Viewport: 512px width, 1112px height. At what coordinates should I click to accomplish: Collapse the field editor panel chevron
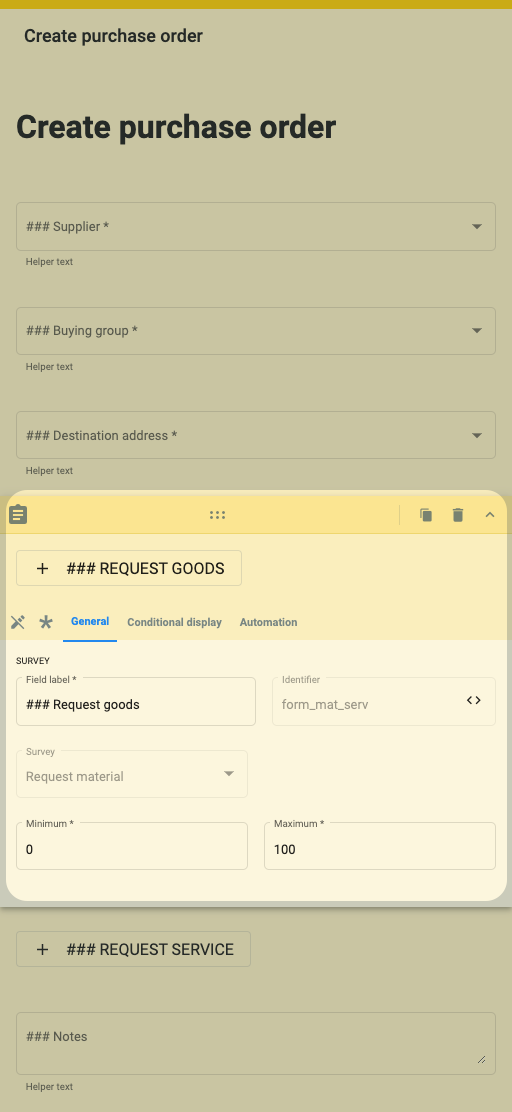tap(490, 515)
